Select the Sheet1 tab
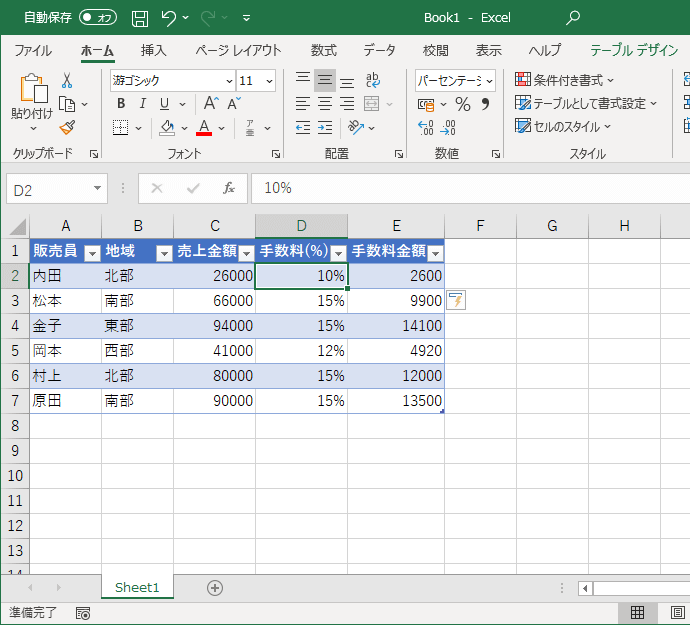This screenshot has width=690, height=625. 137,588
